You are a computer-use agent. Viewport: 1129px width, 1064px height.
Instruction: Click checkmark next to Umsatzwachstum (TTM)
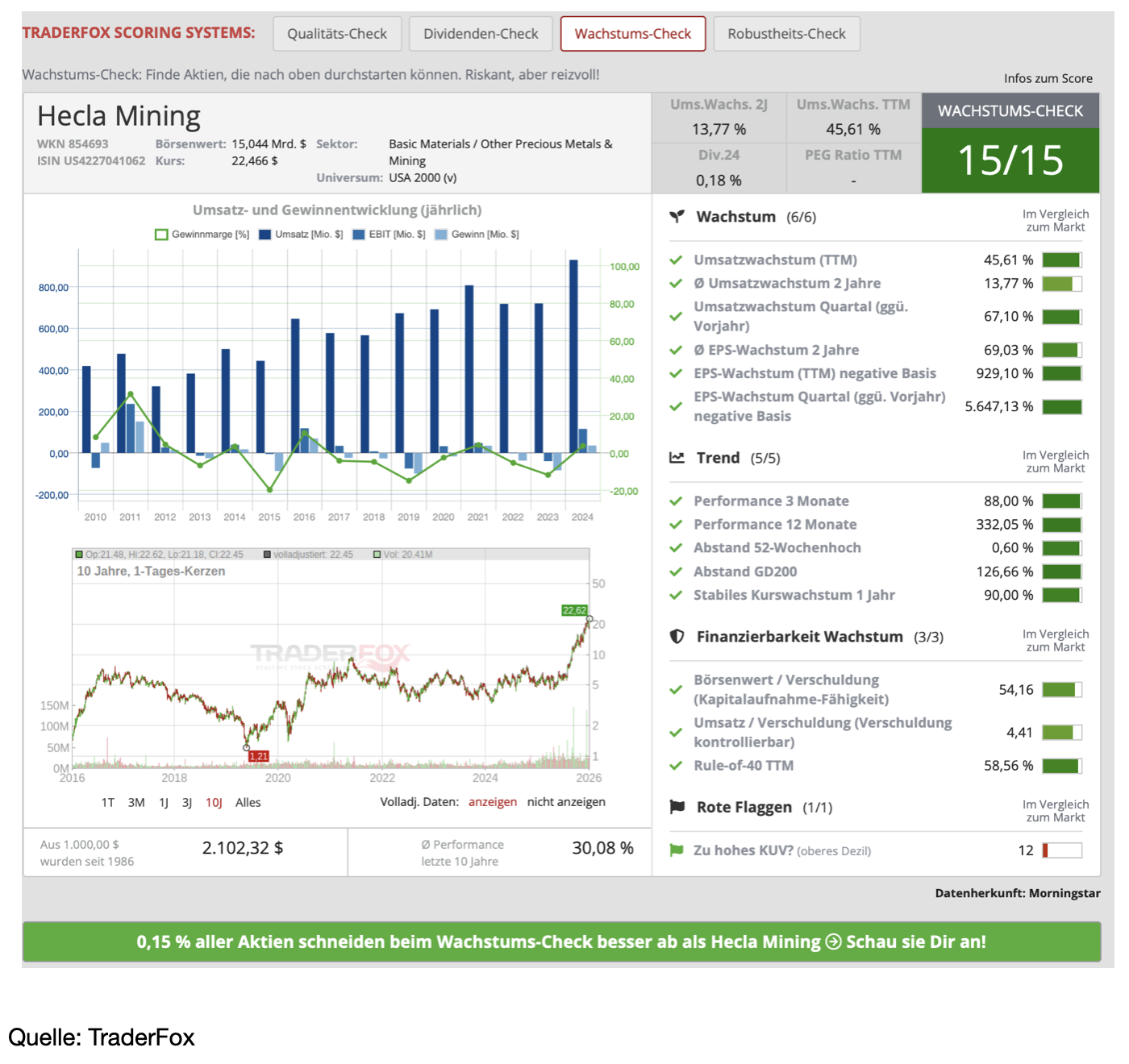point(676,260)
